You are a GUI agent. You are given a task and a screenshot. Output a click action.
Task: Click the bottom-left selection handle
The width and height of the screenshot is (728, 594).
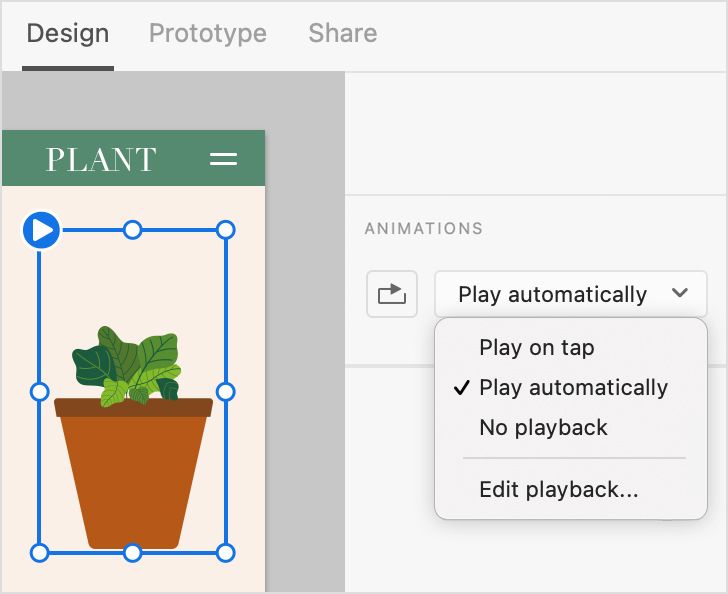click(x=39, y=552)
